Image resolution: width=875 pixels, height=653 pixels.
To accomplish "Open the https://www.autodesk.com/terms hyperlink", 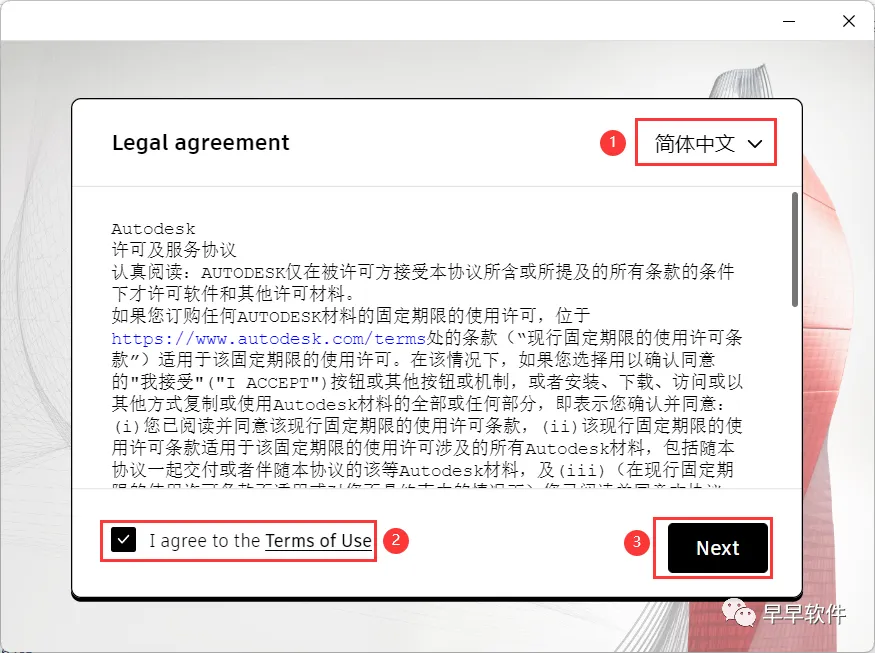I will click(268, 338).
